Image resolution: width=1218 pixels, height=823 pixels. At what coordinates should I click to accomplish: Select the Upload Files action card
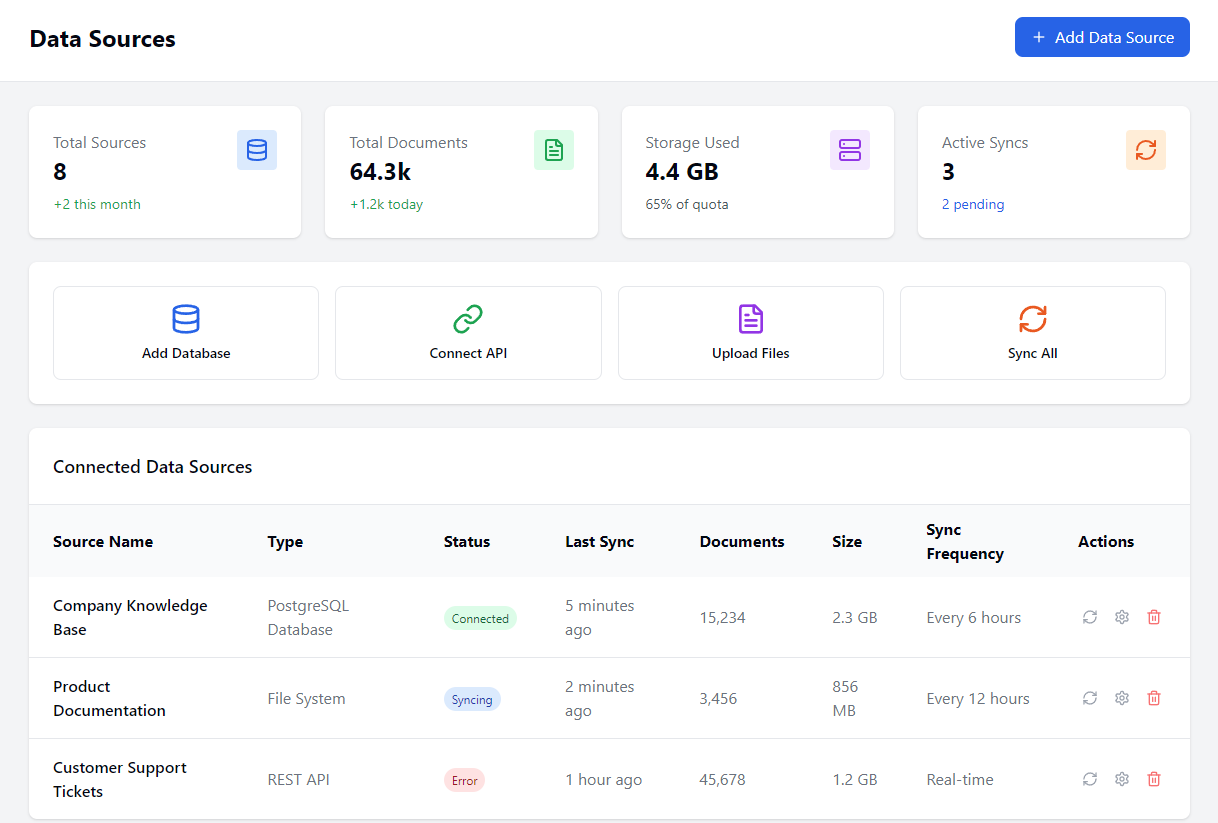click(x=750, y=333)
